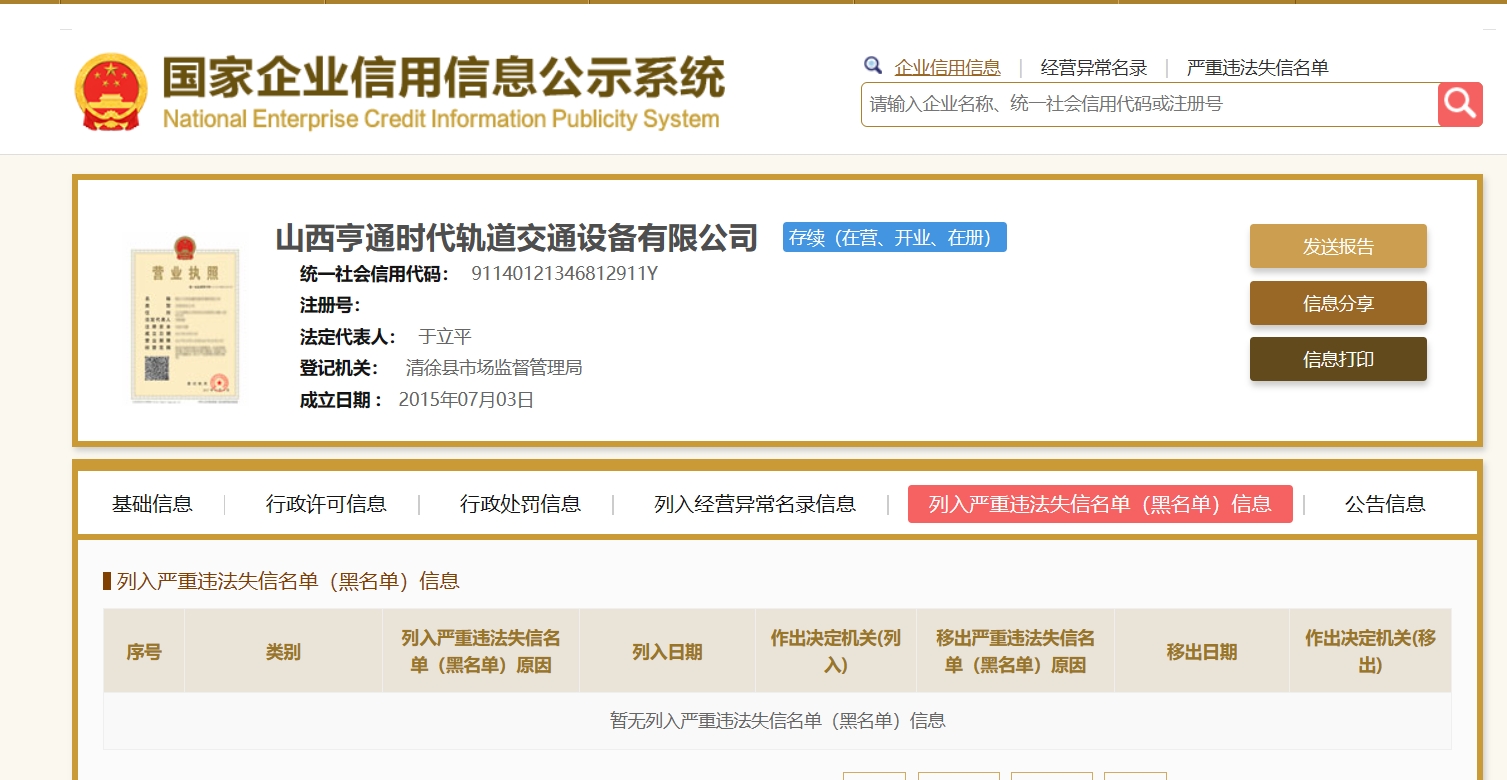Select the 经营异常名录 search category
This screenshot has width=1507, height=780.
[x=1094, y=68]
